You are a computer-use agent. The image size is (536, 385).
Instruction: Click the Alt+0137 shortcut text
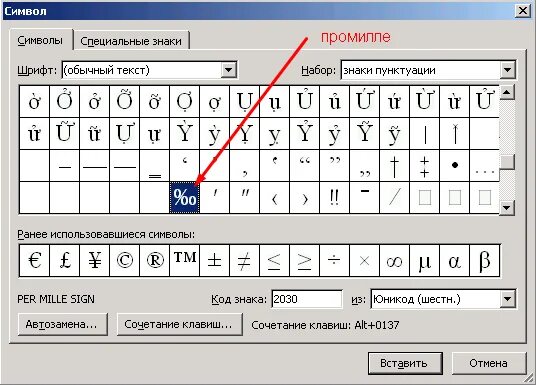pos(377,325)
